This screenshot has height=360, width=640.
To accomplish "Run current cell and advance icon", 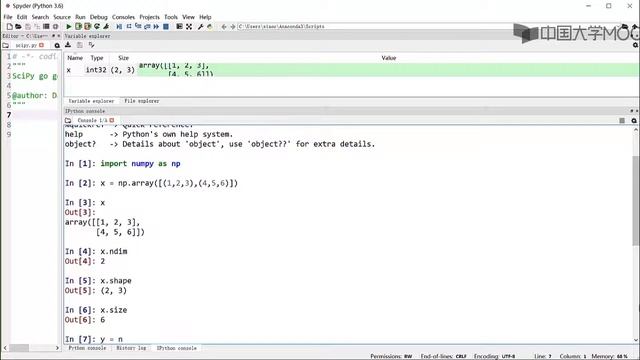I will tap(87, 27).
